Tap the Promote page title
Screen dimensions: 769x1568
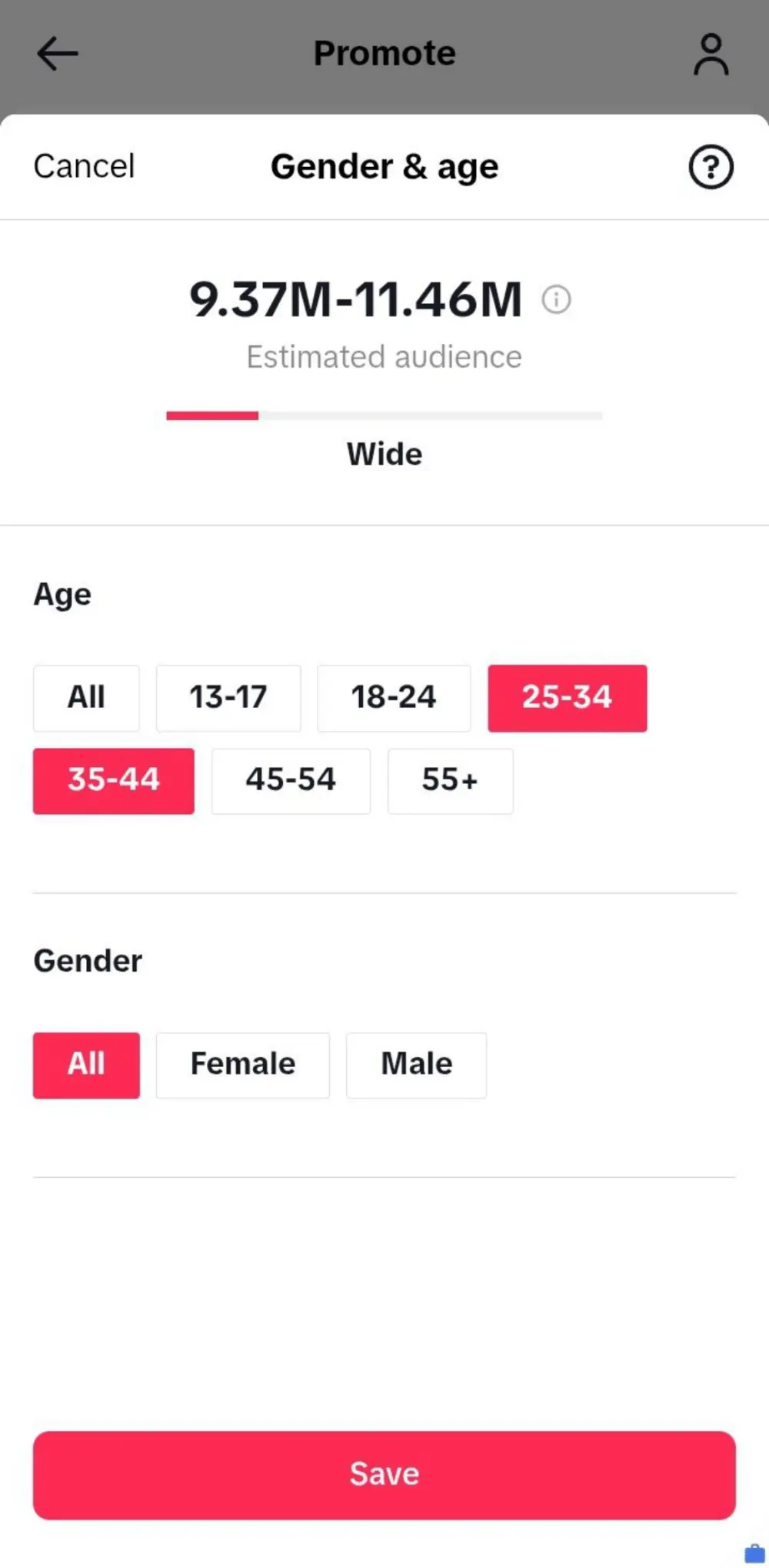[x=384, y=54]
